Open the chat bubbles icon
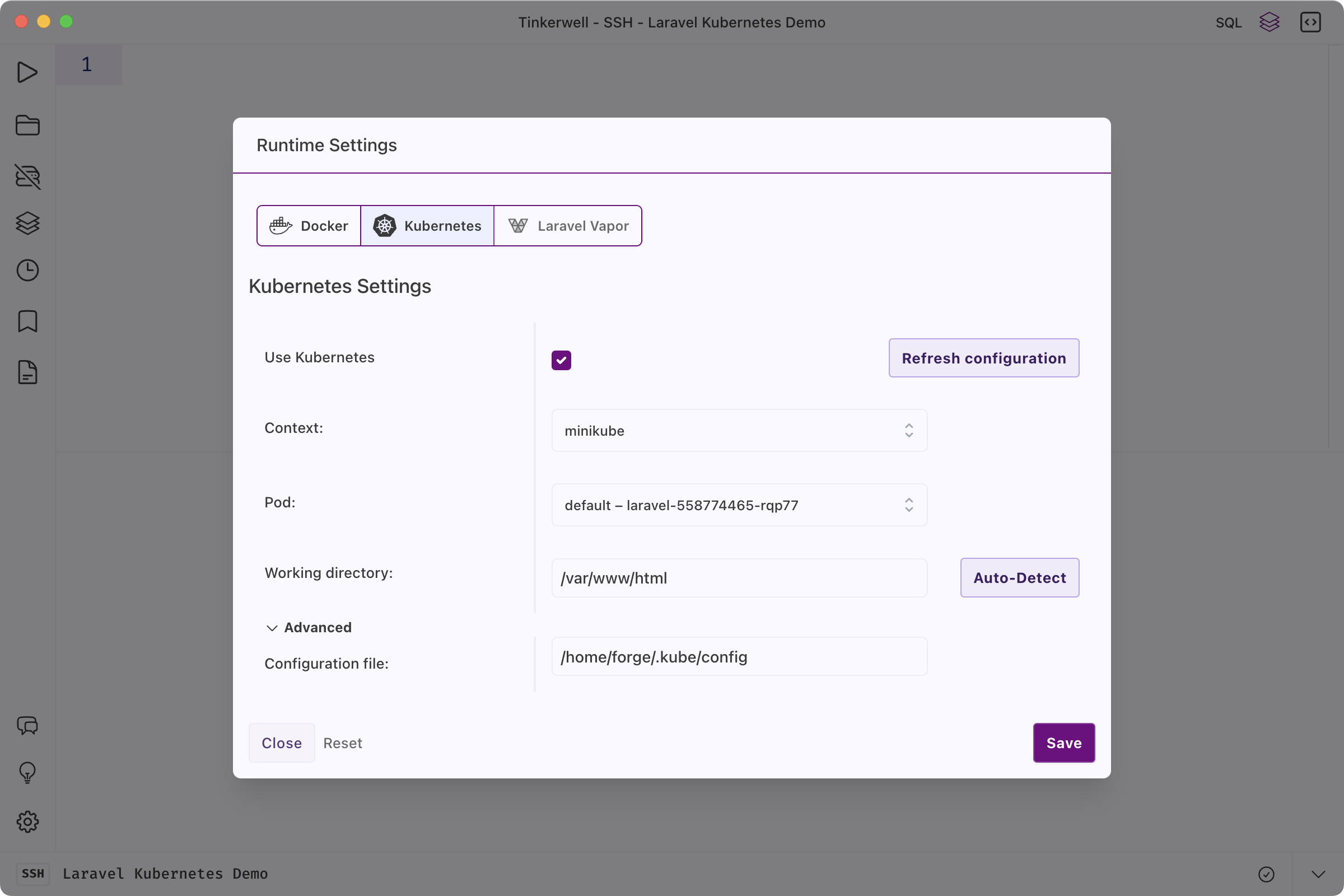The height and width of the screenshot is (896, 1344). (x=27, y=726)
